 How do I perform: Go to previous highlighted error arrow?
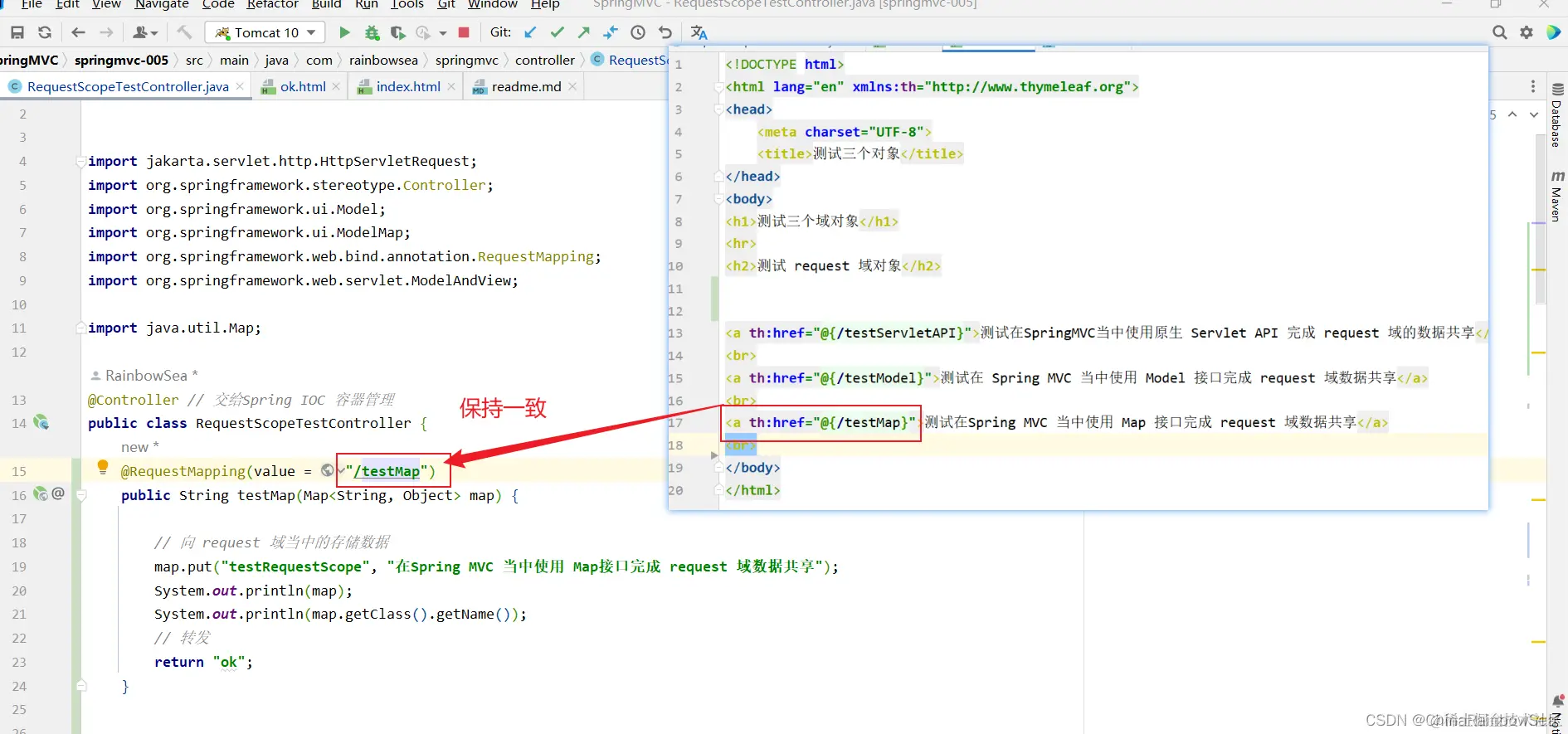coord(1512,114)
